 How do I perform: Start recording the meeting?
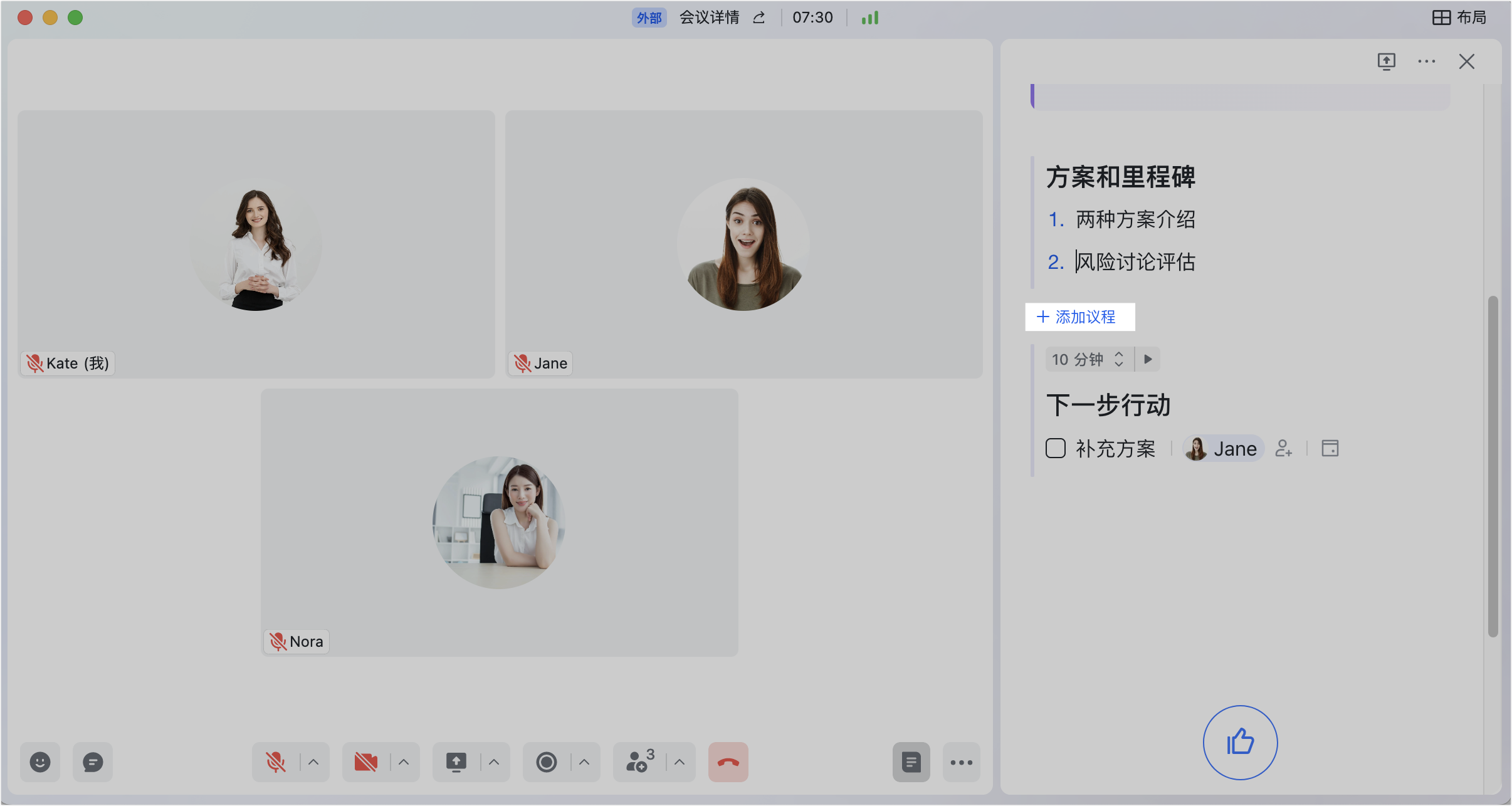(x=547, y=762)
